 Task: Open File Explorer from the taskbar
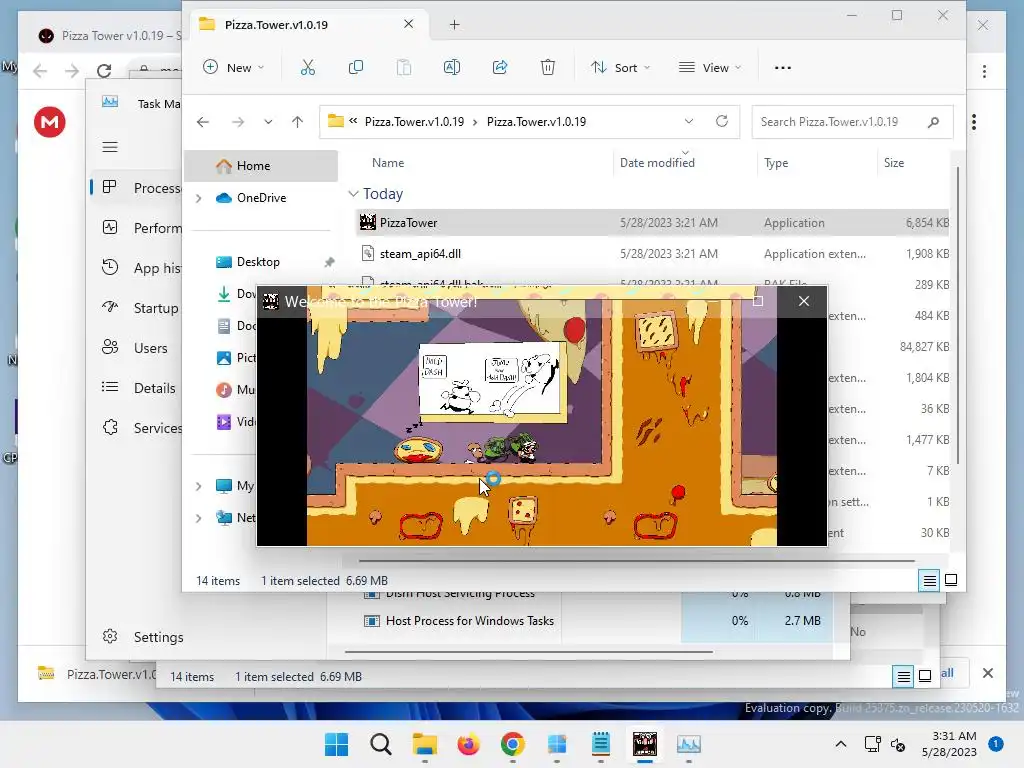point(424,744)
